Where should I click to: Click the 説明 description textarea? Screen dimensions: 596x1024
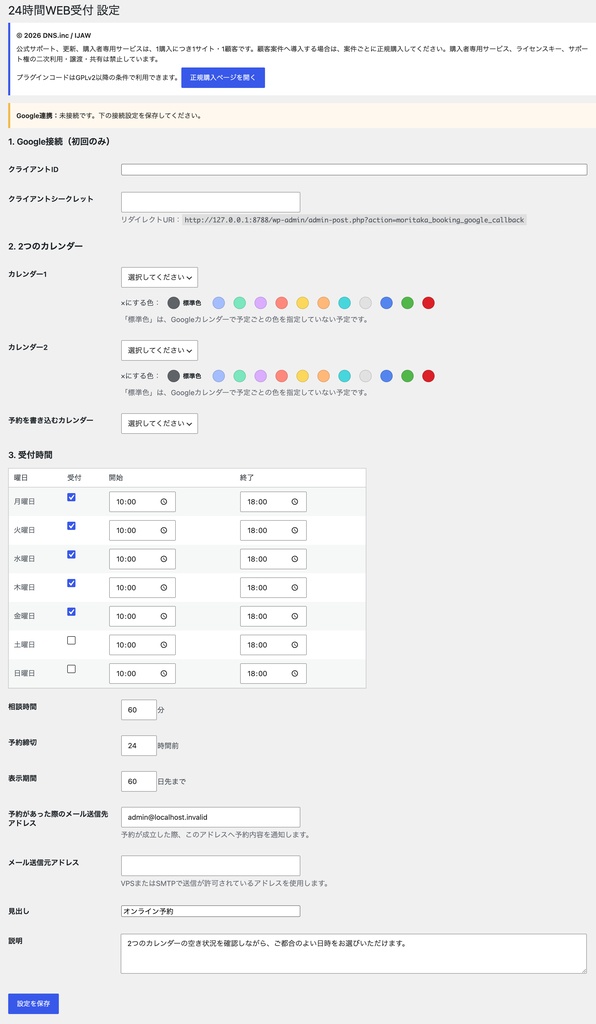click(354, 953)
